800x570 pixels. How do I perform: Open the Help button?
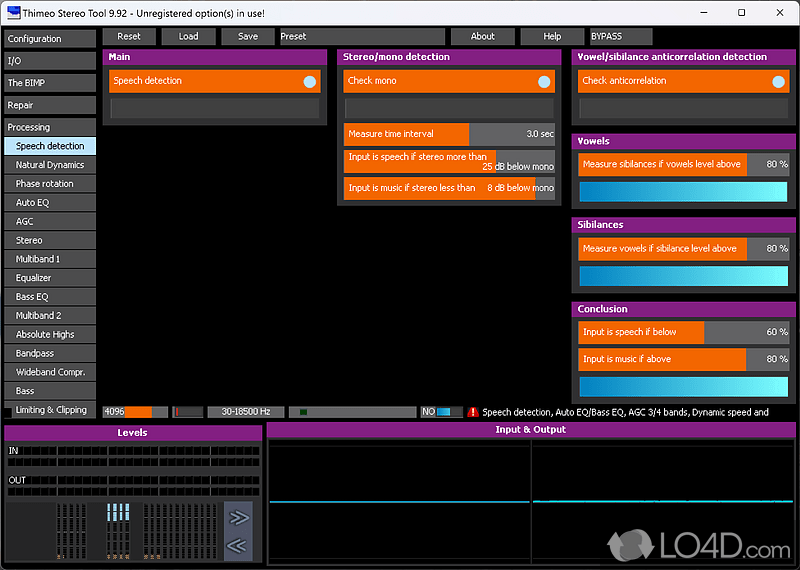point(552,36)
